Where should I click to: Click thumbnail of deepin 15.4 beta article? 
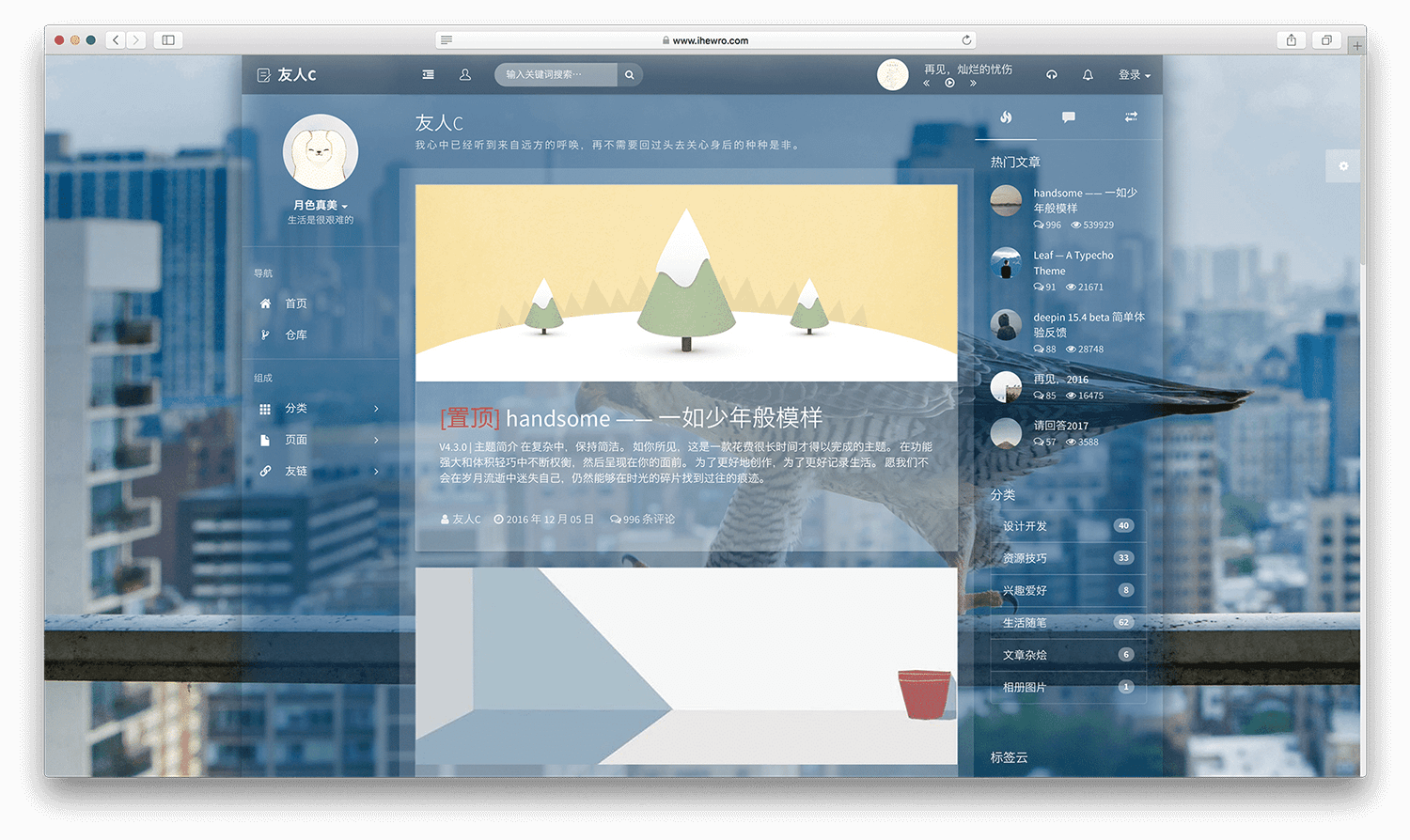[1006, 325]
